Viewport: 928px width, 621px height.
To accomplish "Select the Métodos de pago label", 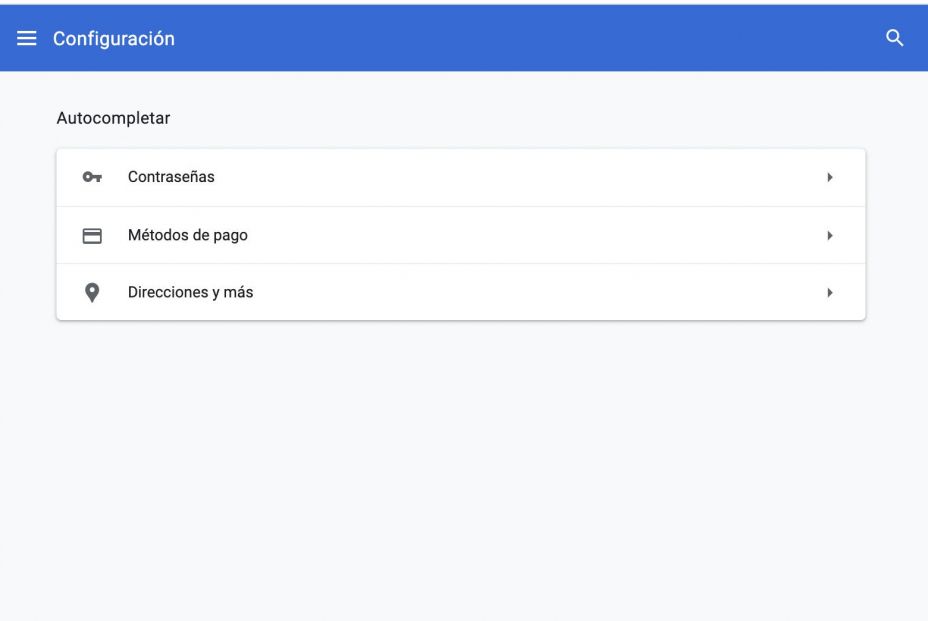I will coord(187,236).
